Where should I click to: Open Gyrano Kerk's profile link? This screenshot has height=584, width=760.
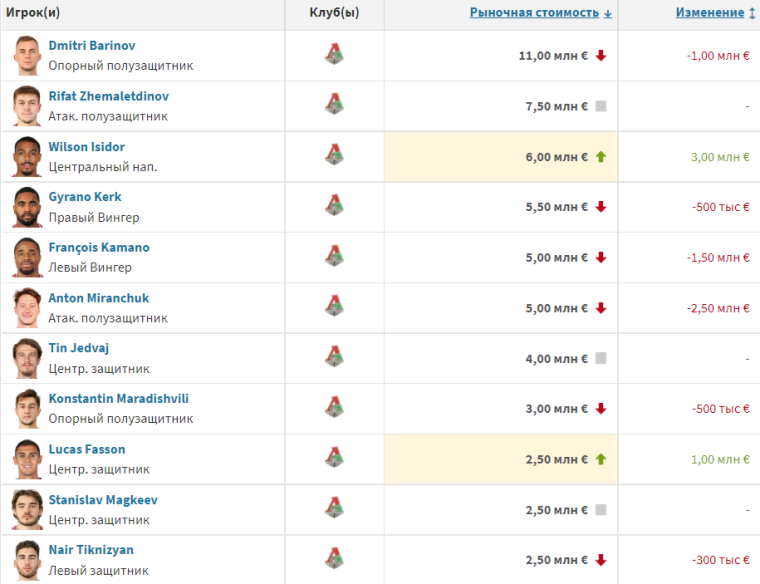[85, 197]
